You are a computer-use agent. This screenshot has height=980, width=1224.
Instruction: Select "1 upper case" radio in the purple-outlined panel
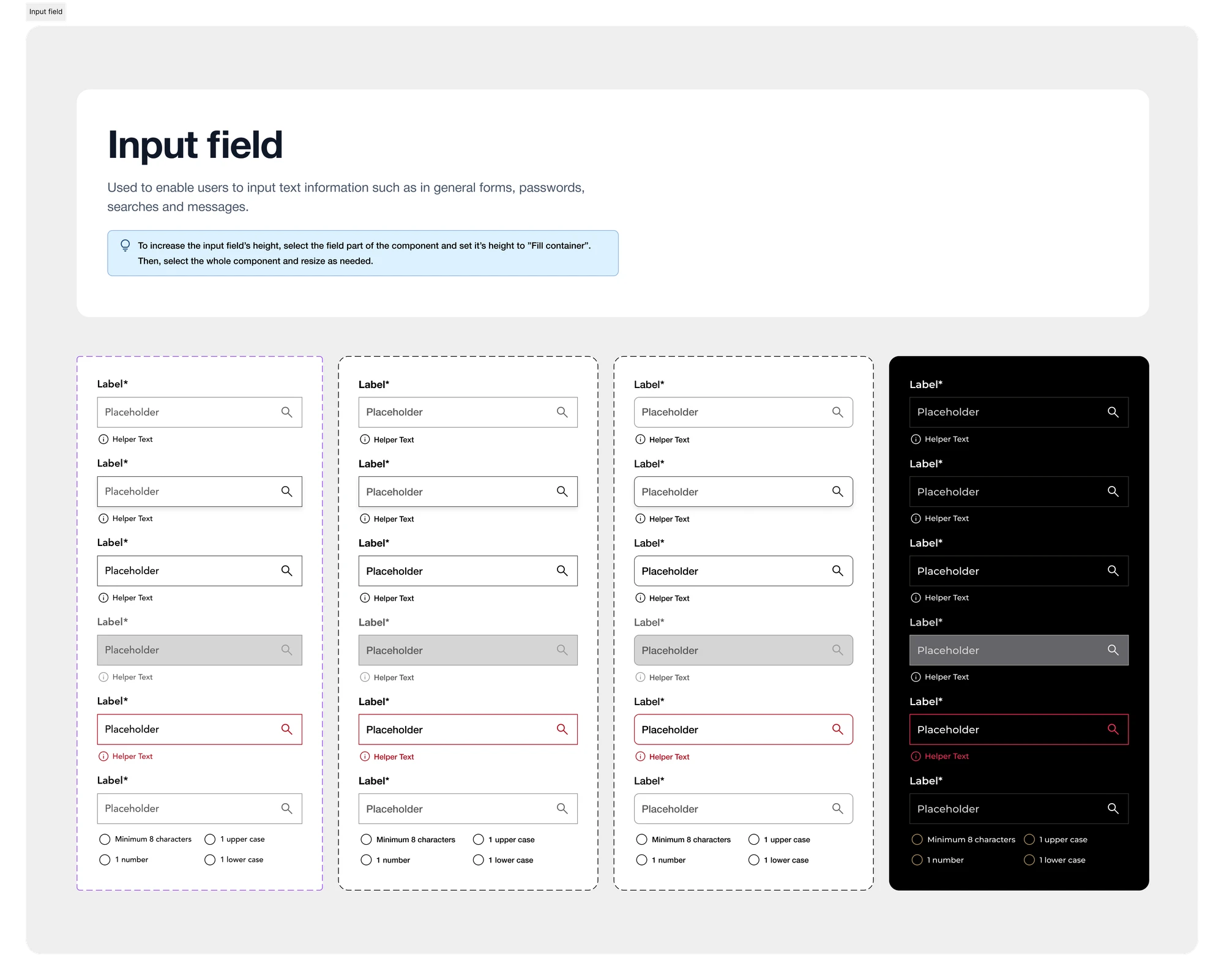[x=210, y=839]
